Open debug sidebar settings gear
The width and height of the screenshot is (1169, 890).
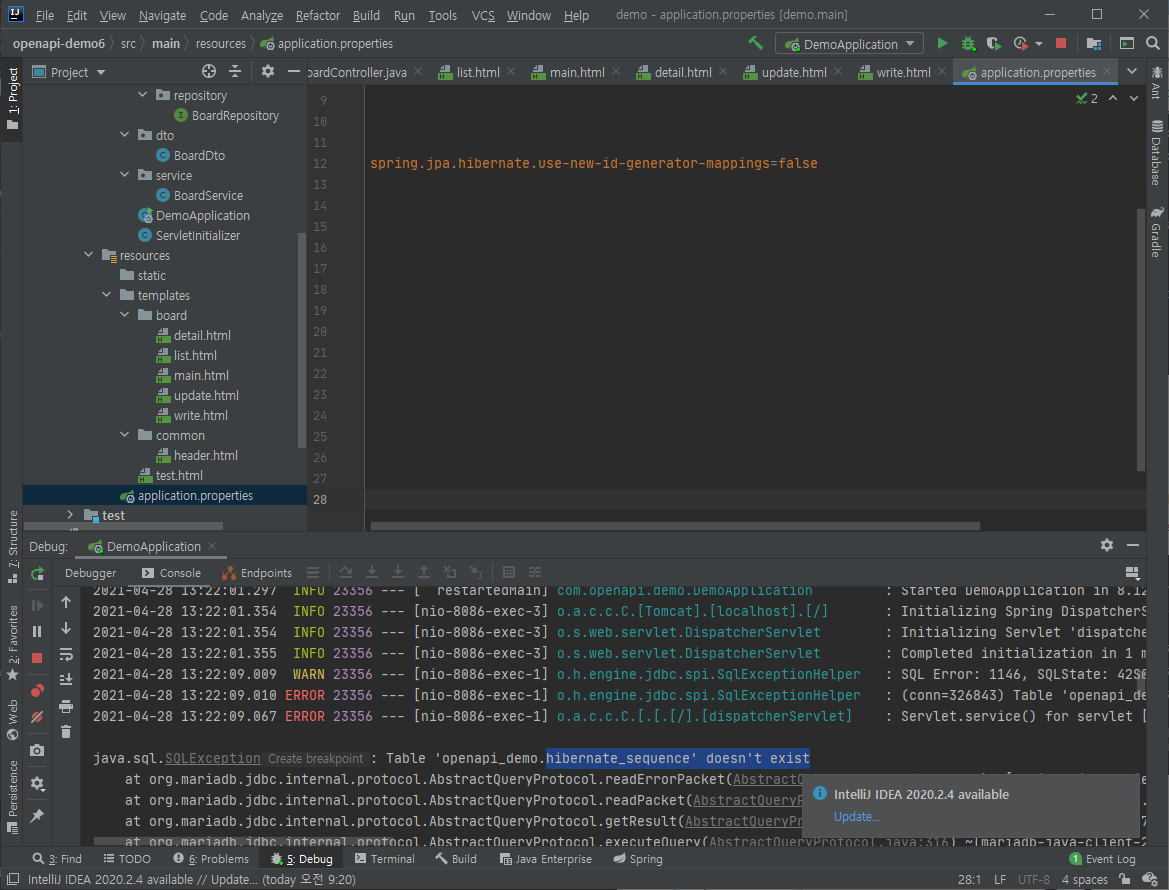click(37, 783)
